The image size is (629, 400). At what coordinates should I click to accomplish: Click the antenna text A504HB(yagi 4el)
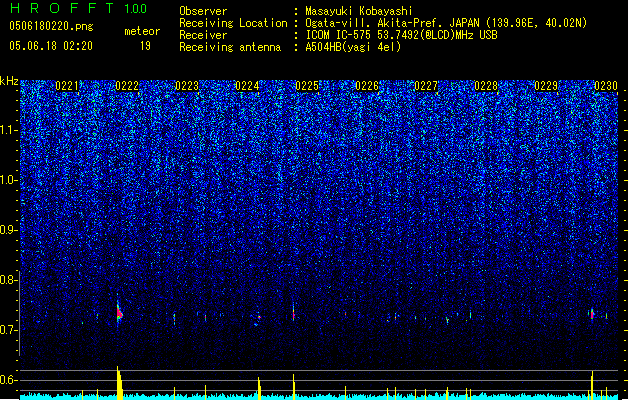pos(353,47)
